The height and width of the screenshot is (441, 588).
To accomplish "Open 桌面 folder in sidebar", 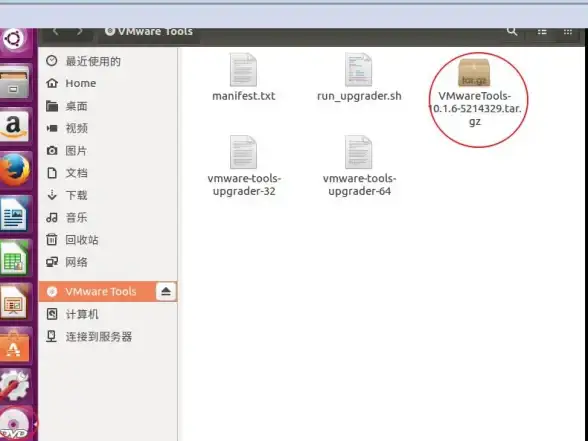I will 108,106.
